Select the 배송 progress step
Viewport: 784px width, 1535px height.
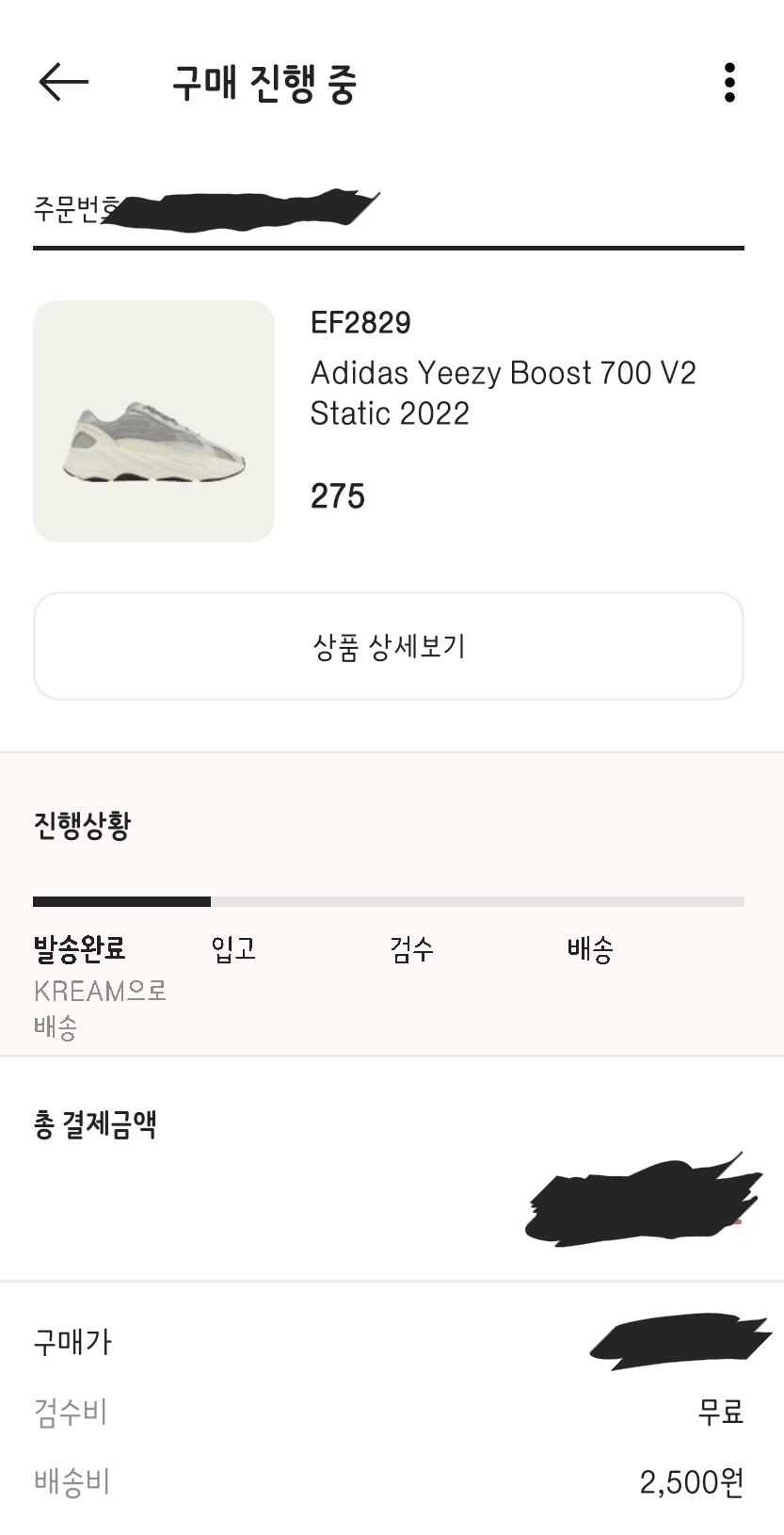click(x=590, y=948)
